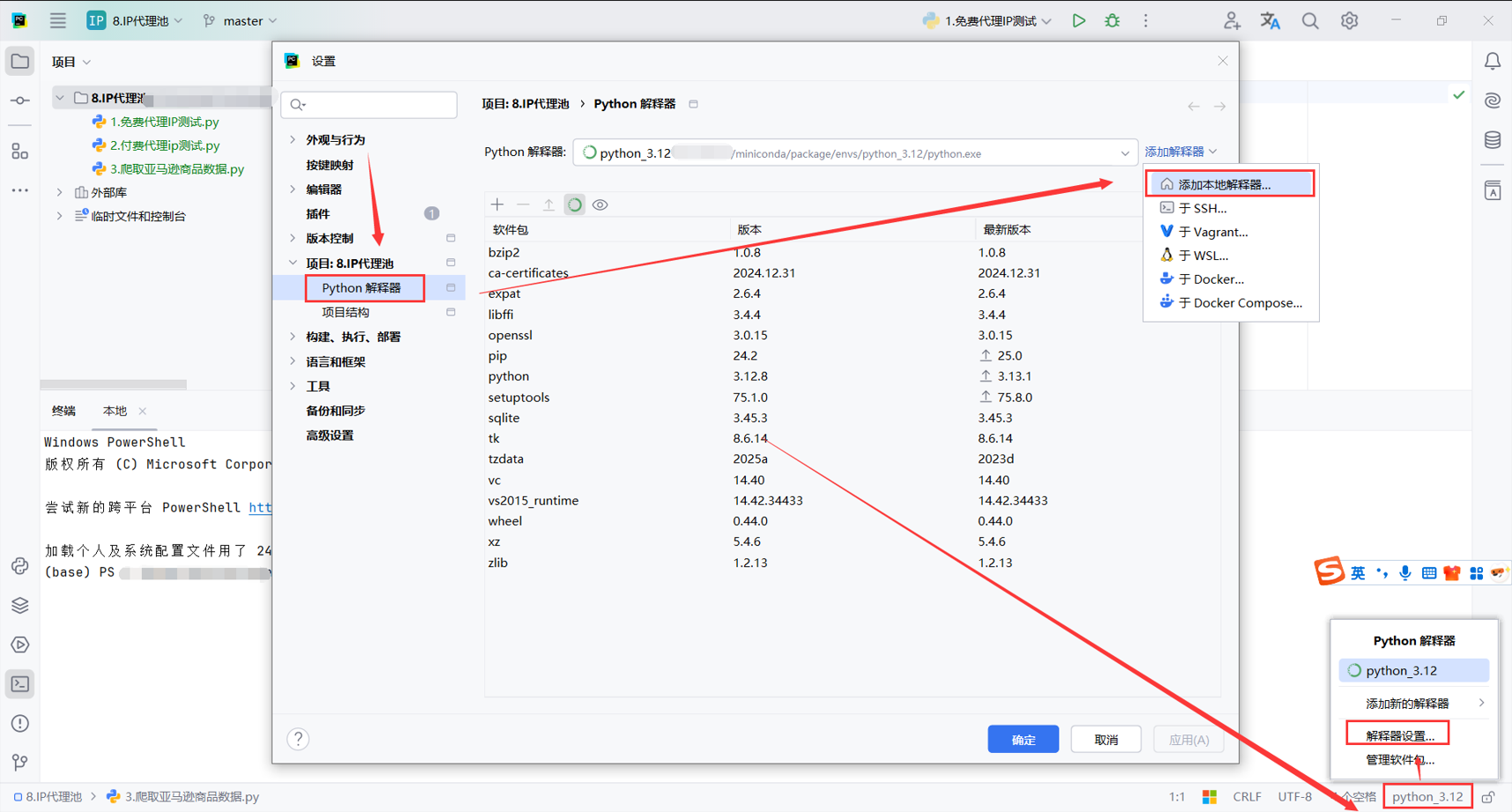Select 添加本地解释器 menu entry
Image resolution: width=1512 pixels, height=812 pixels.
[x=1230, y=184]
